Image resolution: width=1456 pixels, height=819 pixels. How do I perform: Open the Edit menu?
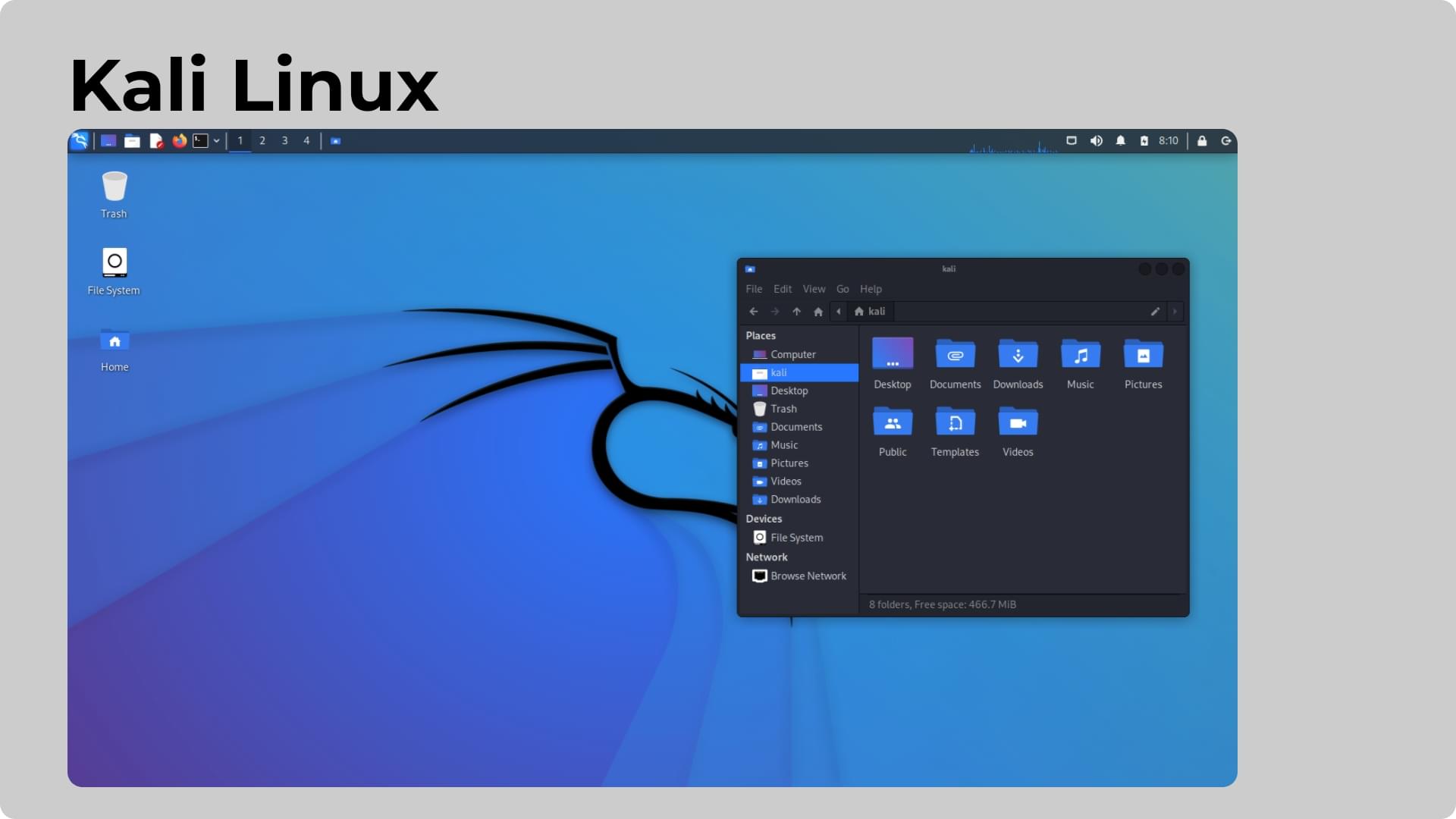[x=783, y=289]
